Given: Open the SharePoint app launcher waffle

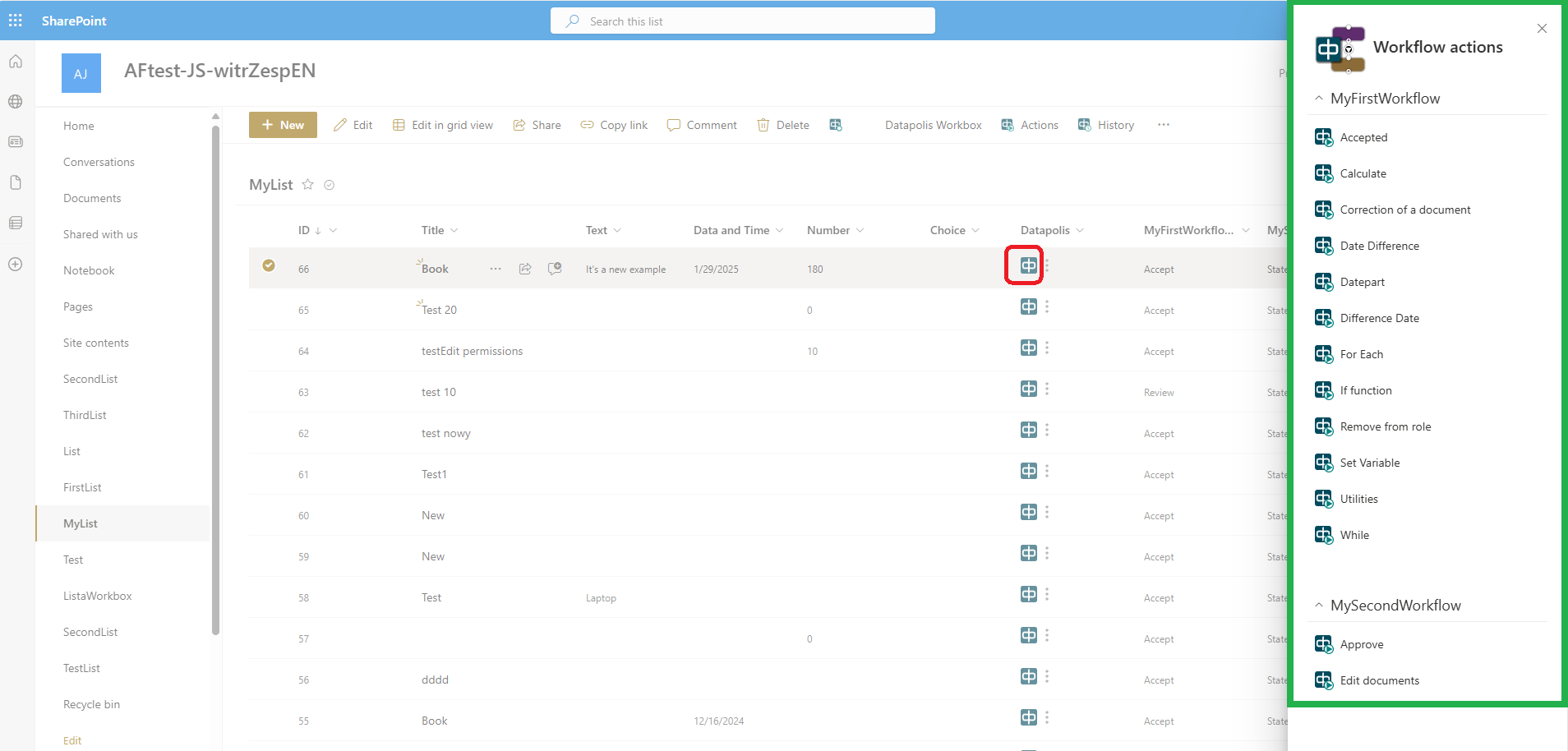Looking at the screenshot, I should [16, 21].
